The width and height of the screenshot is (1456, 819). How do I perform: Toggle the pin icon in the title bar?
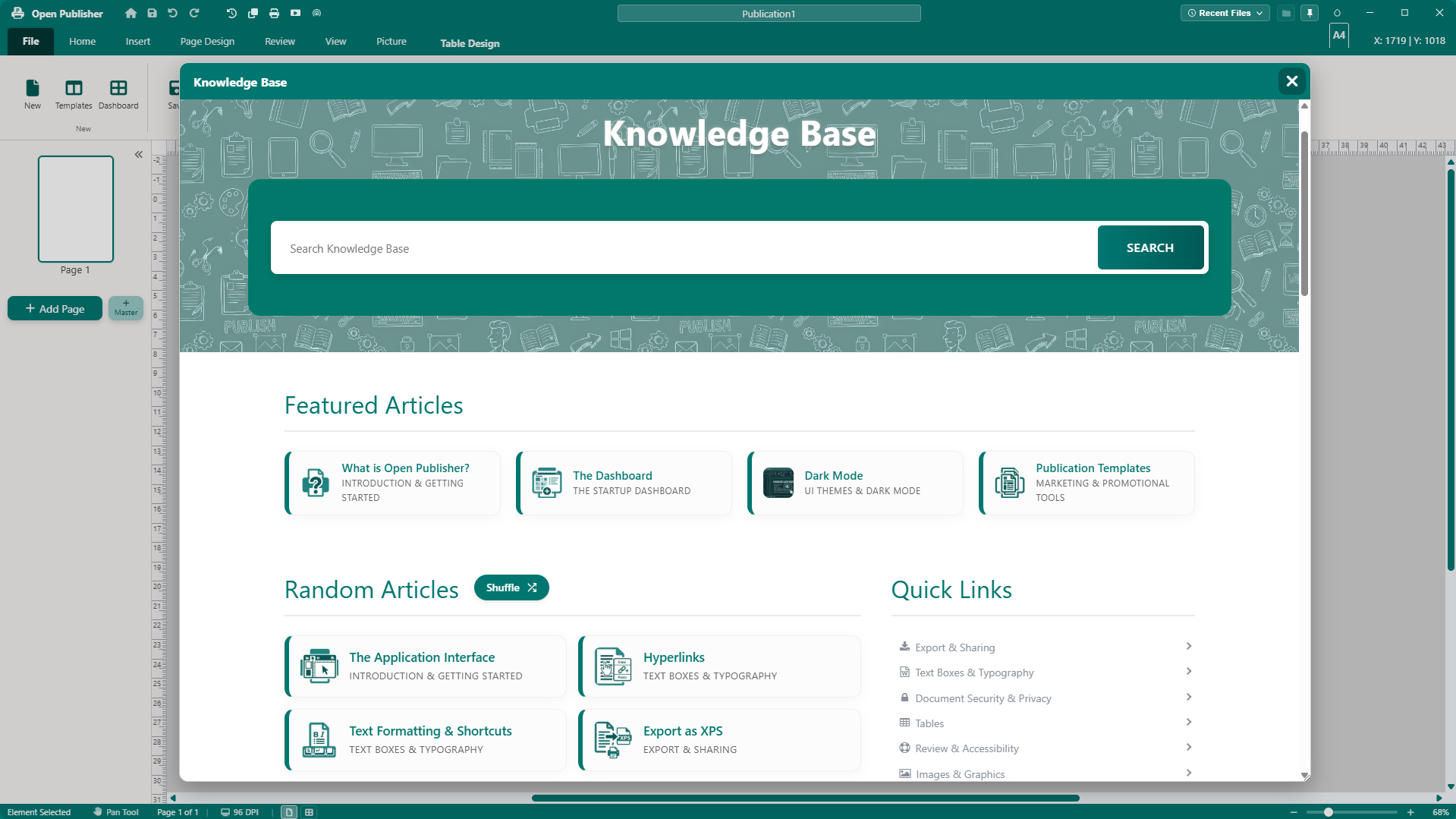point(1310,13)
